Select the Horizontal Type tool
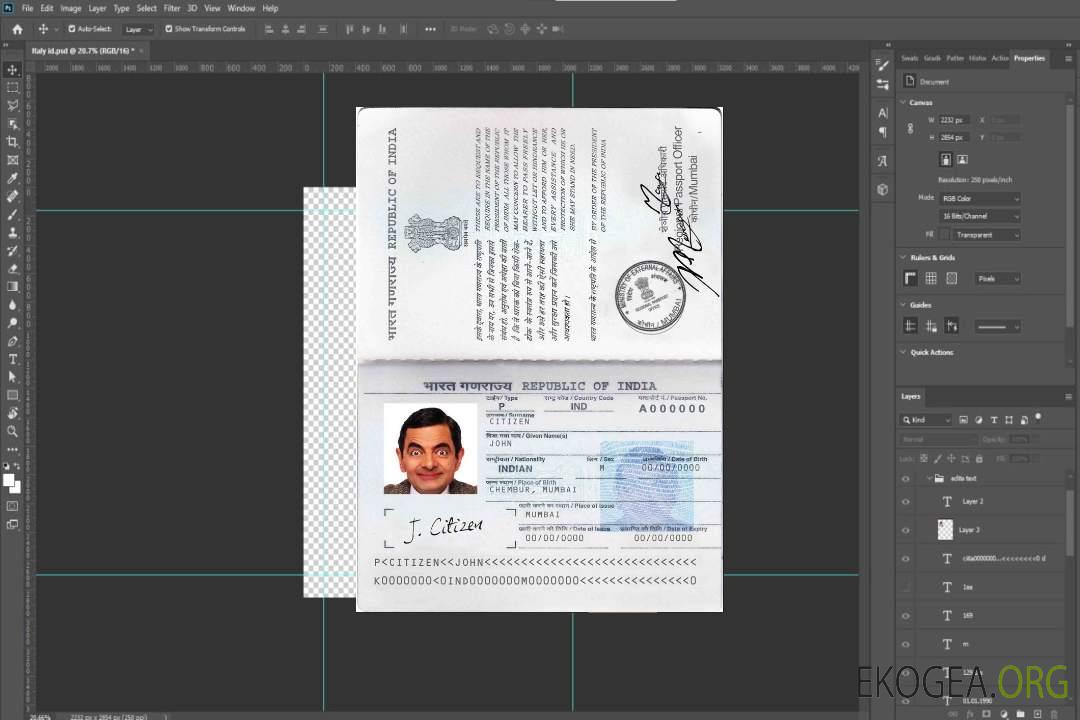Image resolution: width=1080 pixels, height=720 pixels. [x=12, y=359]
